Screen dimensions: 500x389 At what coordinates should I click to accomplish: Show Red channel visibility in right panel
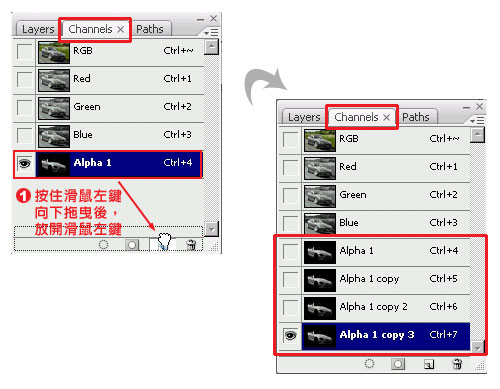coord(290,168)
